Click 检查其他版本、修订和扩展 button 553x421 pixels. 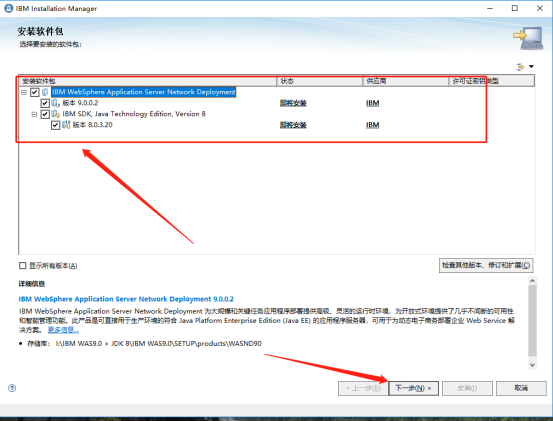pos(486,265)
